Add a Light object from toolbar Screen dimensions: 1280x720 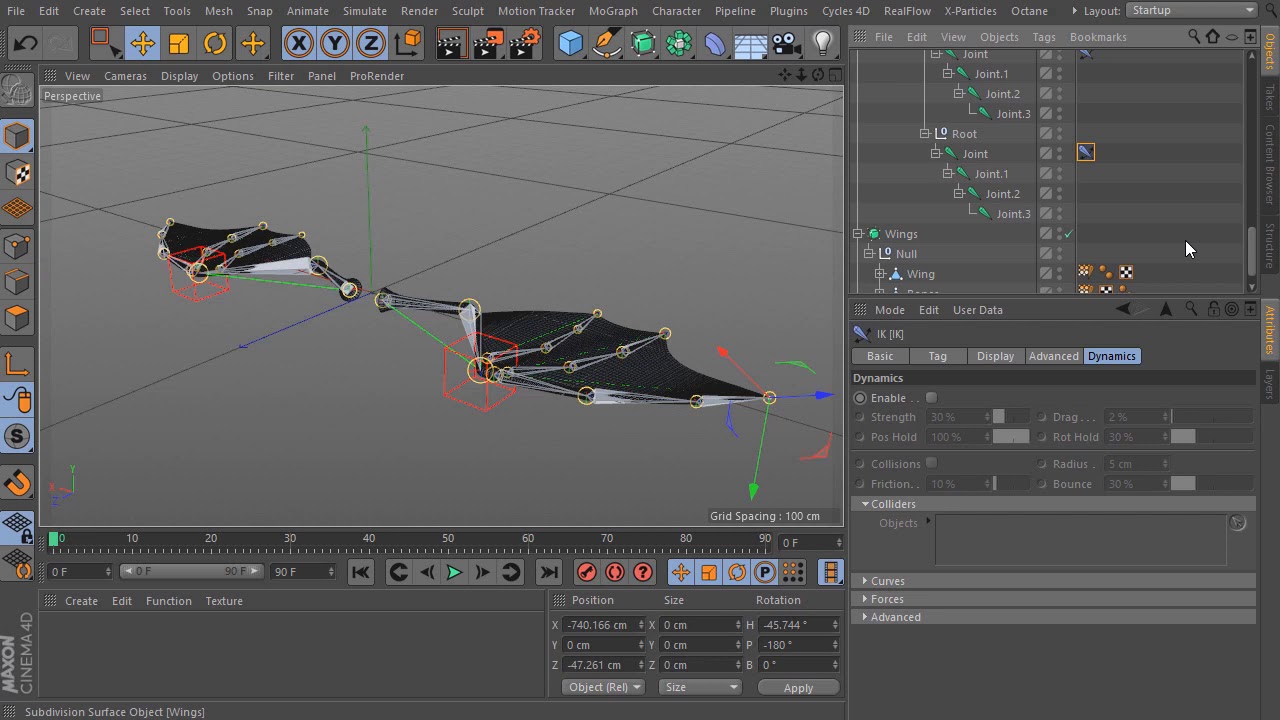822,43
